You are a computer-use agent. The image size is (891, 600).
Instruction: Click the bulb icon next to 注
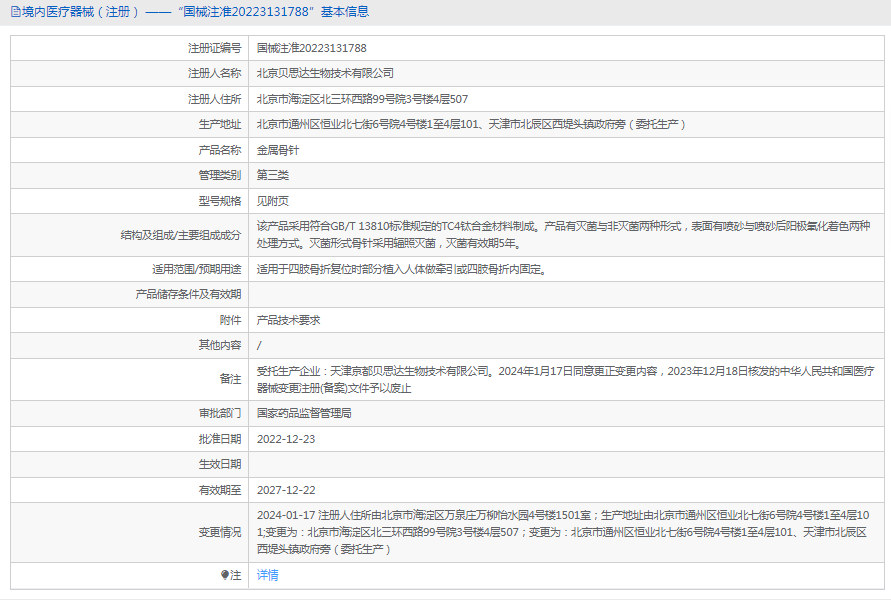pyautogui.click(x=224, y=575)
